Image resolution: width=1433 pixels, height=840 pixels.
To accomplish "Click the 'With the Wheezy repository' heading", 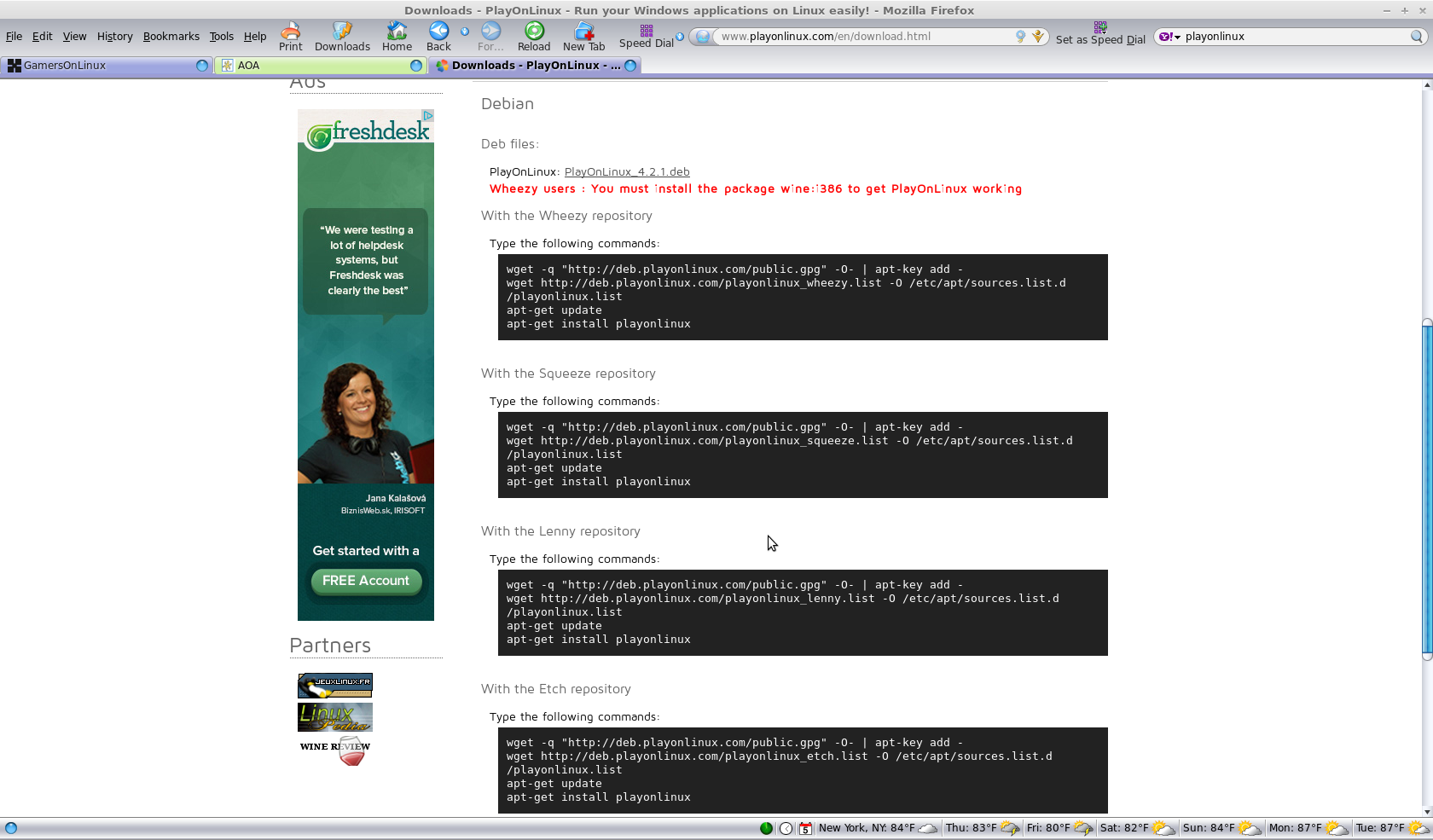I will (x=566, y=217).
